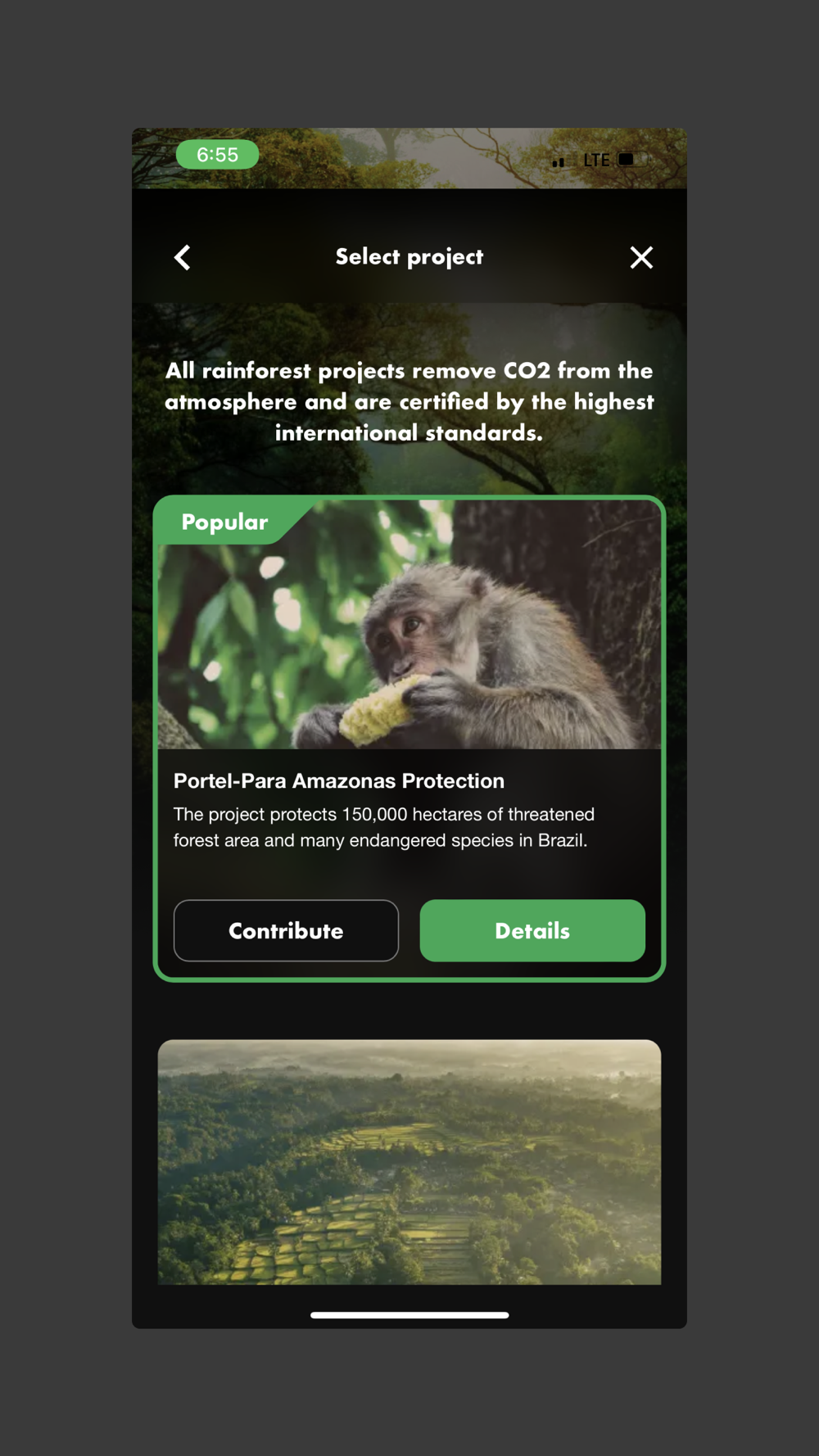Go back using the left chevron arrow
Image resolution: width=819 pixels, height=1456 pixels.
coord(183,257)
